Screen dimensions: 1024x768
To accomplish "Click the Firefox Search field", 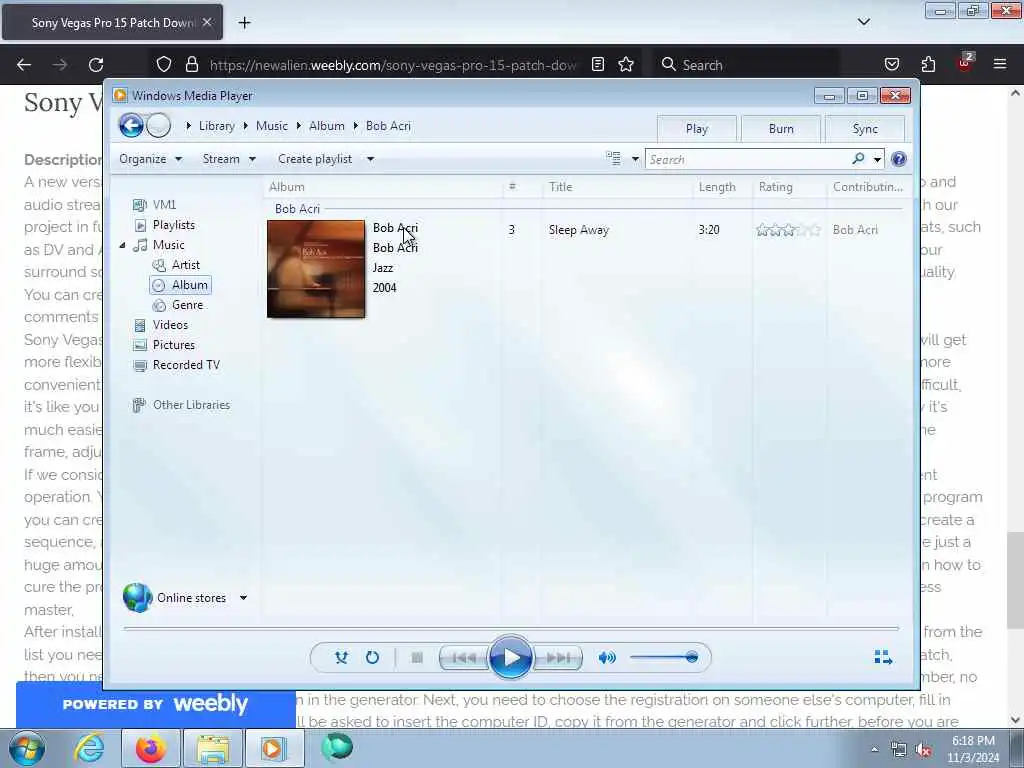I will pyautogui.click(x=748, y=65).
